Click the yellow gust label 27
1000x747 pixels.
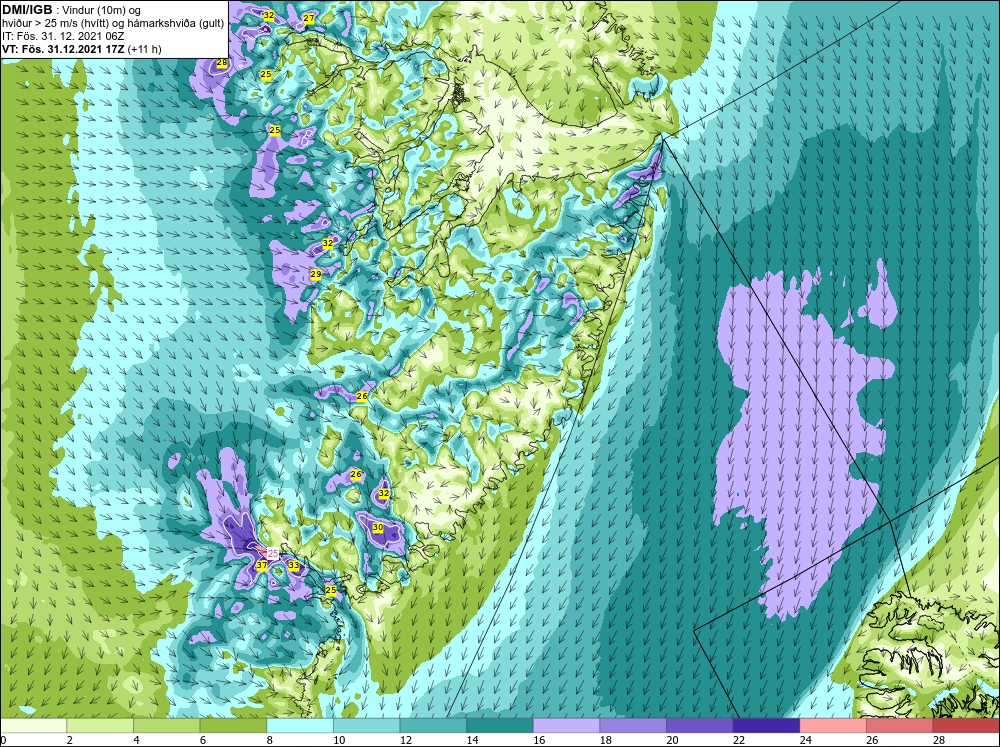tap(309, 18)
